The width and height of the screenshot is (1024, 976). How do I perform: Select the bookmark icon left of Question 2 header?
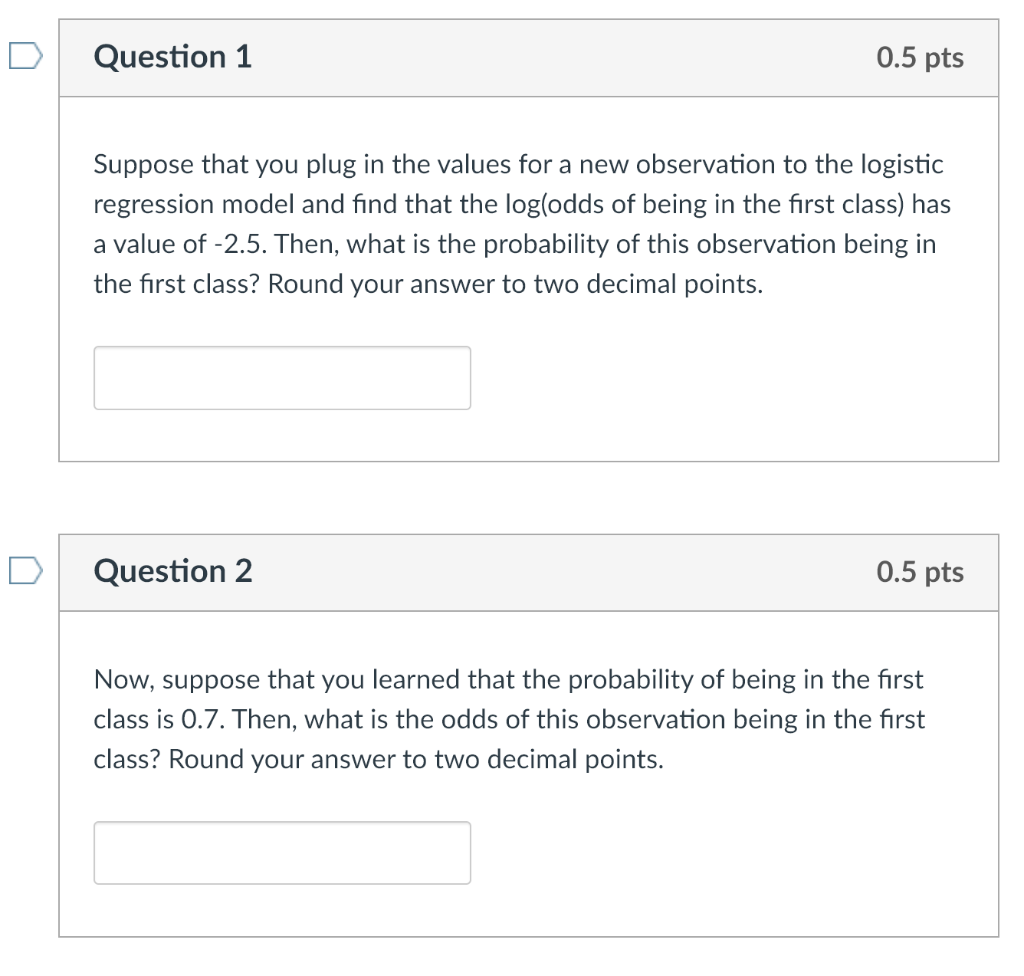pos(25,572)
